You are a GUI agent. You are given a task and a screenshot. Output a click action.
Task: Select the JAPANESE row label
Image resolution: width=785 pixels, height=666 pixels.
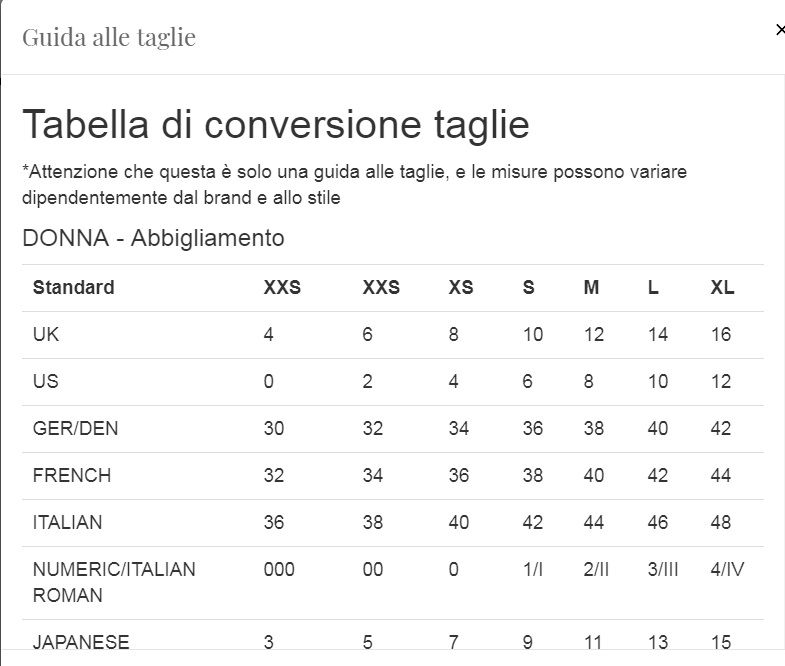(x=81, y=642)
